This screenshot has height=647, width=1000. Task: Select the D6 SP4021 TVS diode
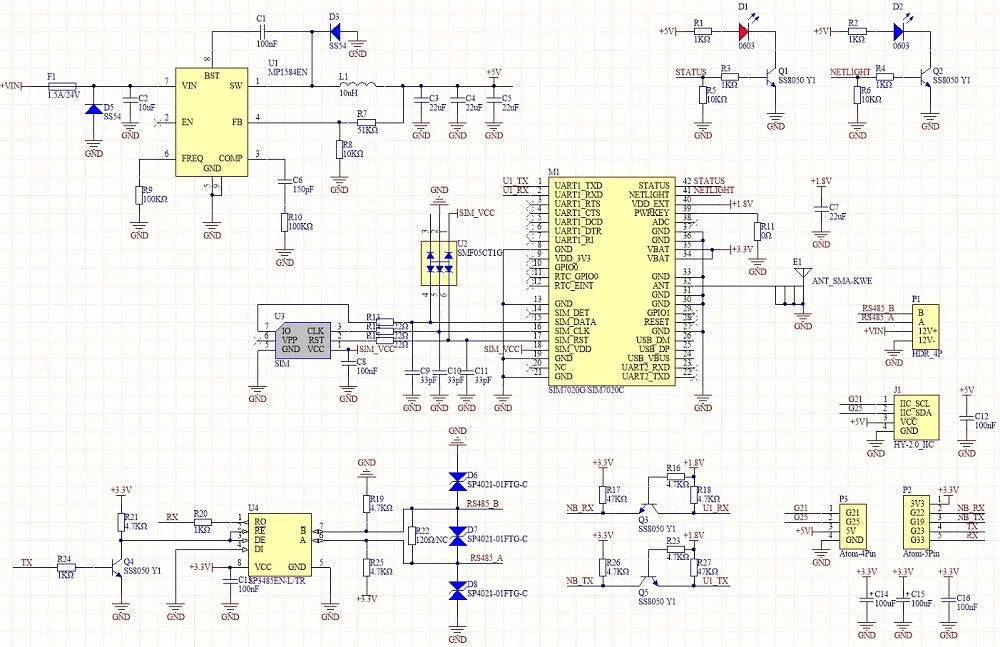click(x=457, y=482)
